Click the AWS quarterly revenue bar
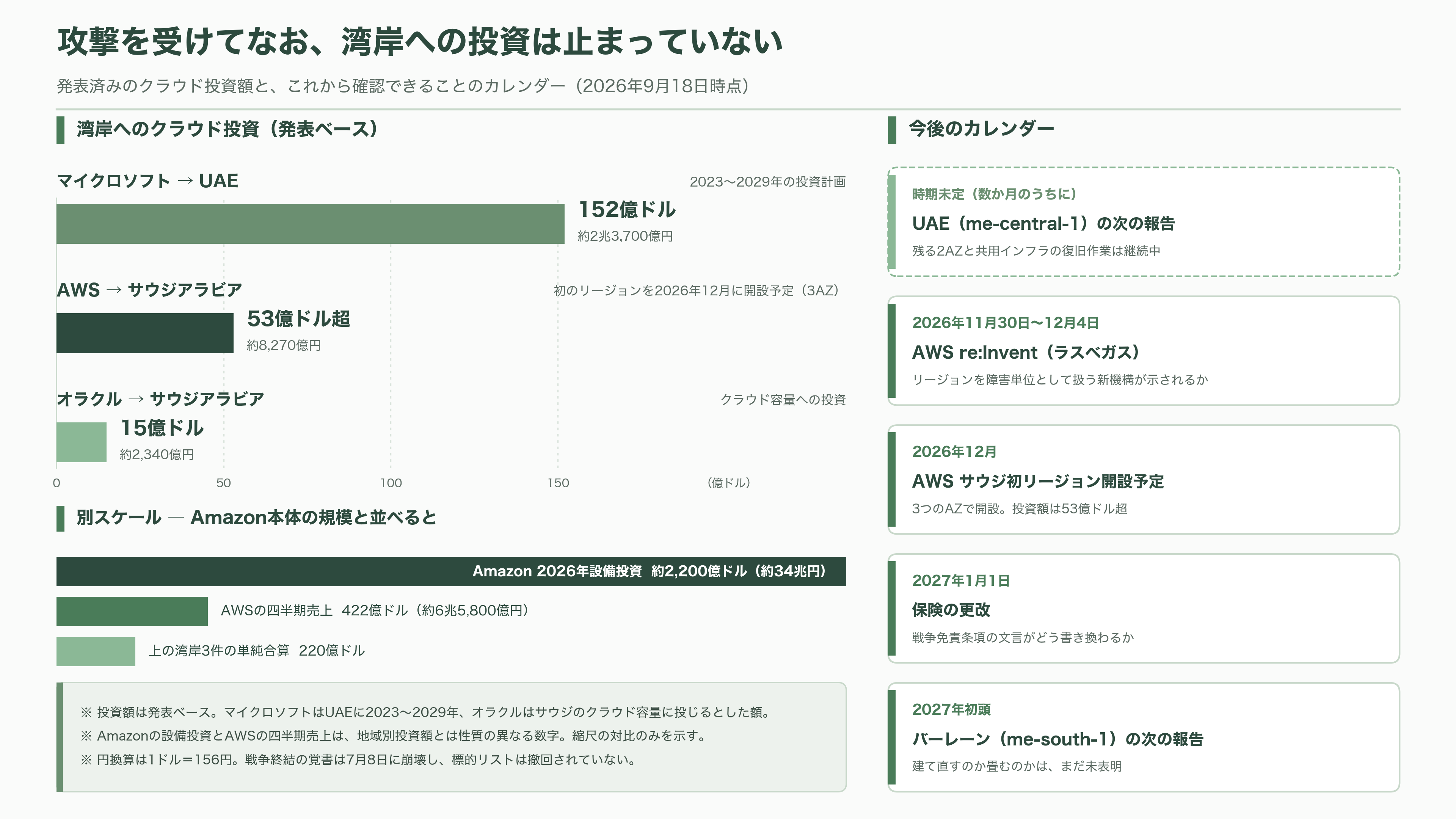Screen dimensions: 1456x819 point(132,611)
